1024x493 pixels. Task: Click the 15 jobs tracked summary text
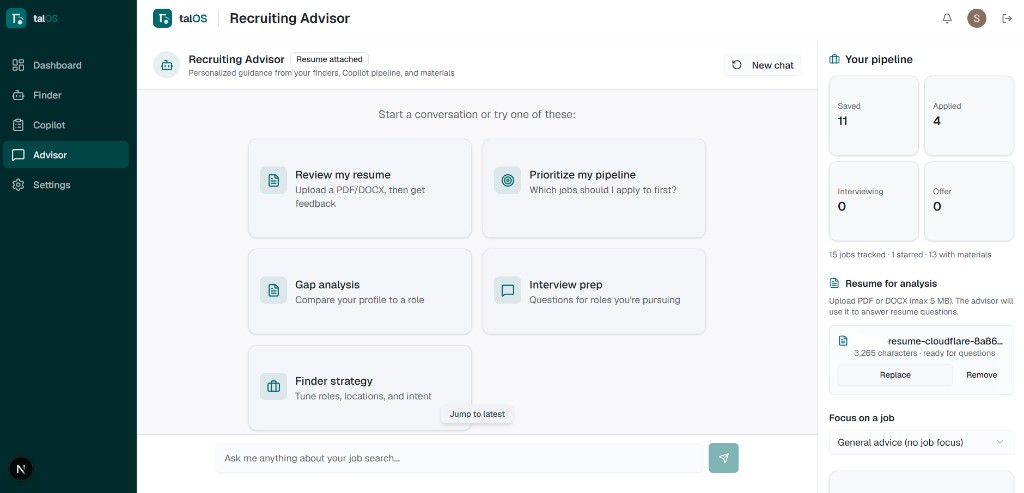[x=910, y=255]
